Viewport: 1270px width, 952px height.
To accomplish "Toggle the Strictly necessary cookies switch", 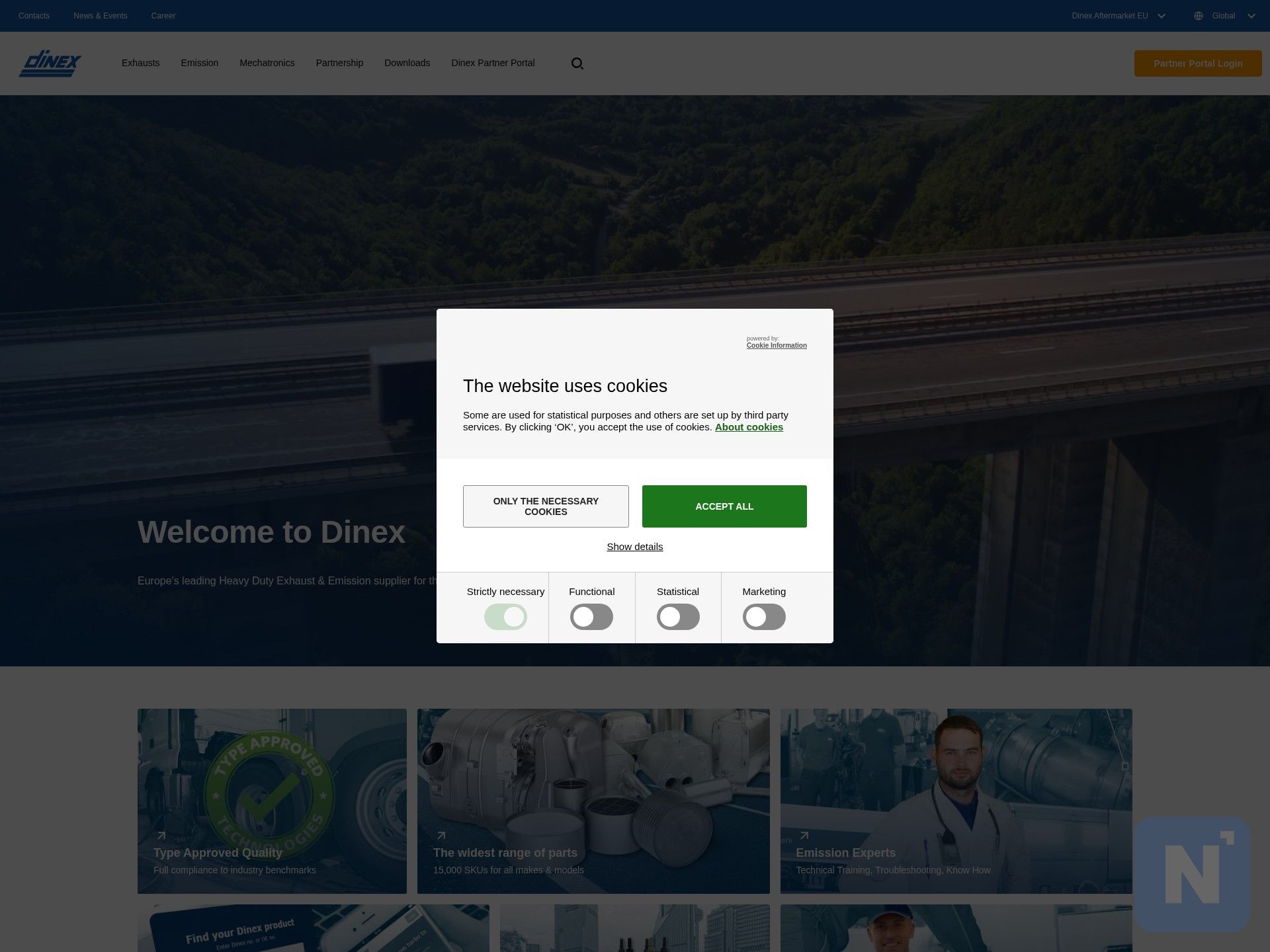I will pos(505,617).
